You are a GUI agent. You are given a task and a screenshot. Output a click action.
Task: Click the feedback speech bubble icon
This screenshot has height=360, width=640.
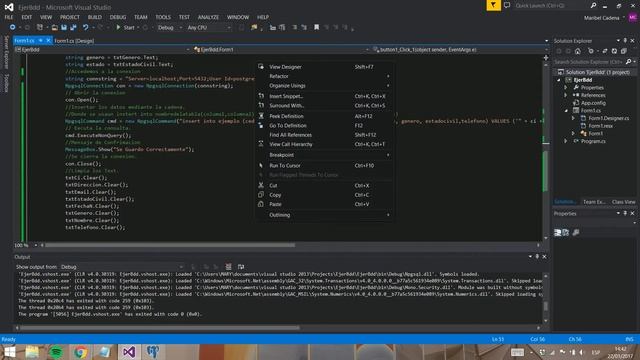pyautogui.click(x=507, y=5)
